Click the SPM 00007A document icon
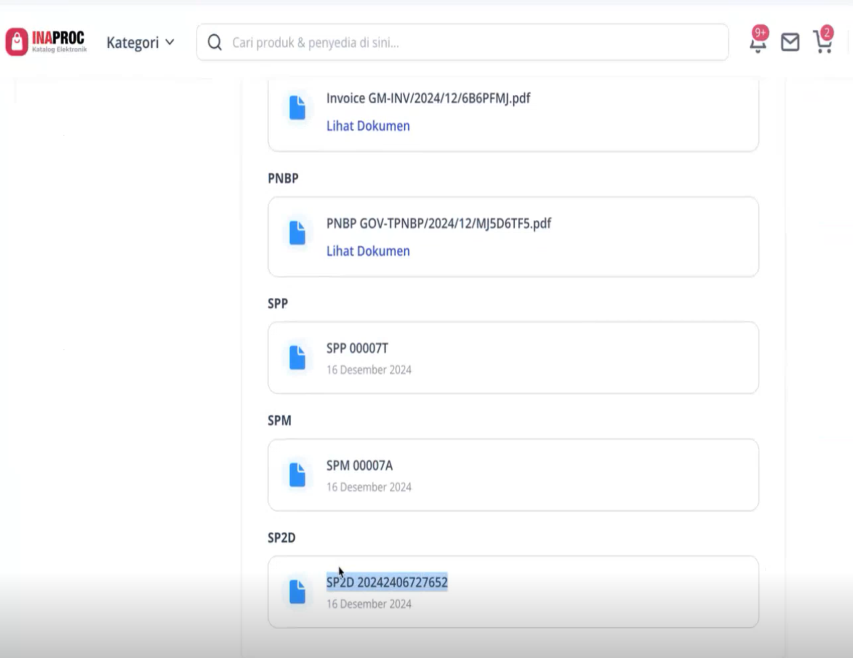Screen dimensions: 853x658 297,474
